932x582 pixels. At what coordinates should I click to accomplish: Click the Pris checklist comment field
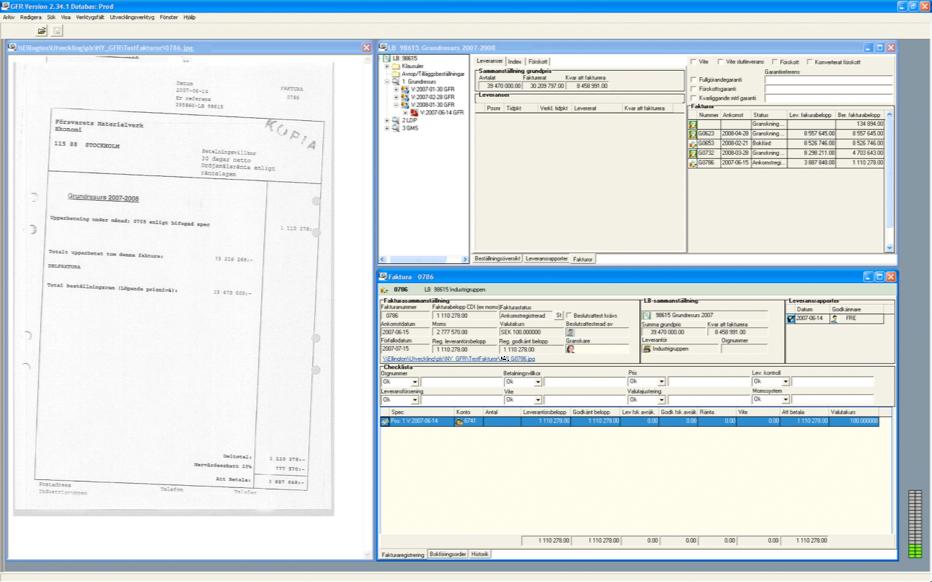708,382
